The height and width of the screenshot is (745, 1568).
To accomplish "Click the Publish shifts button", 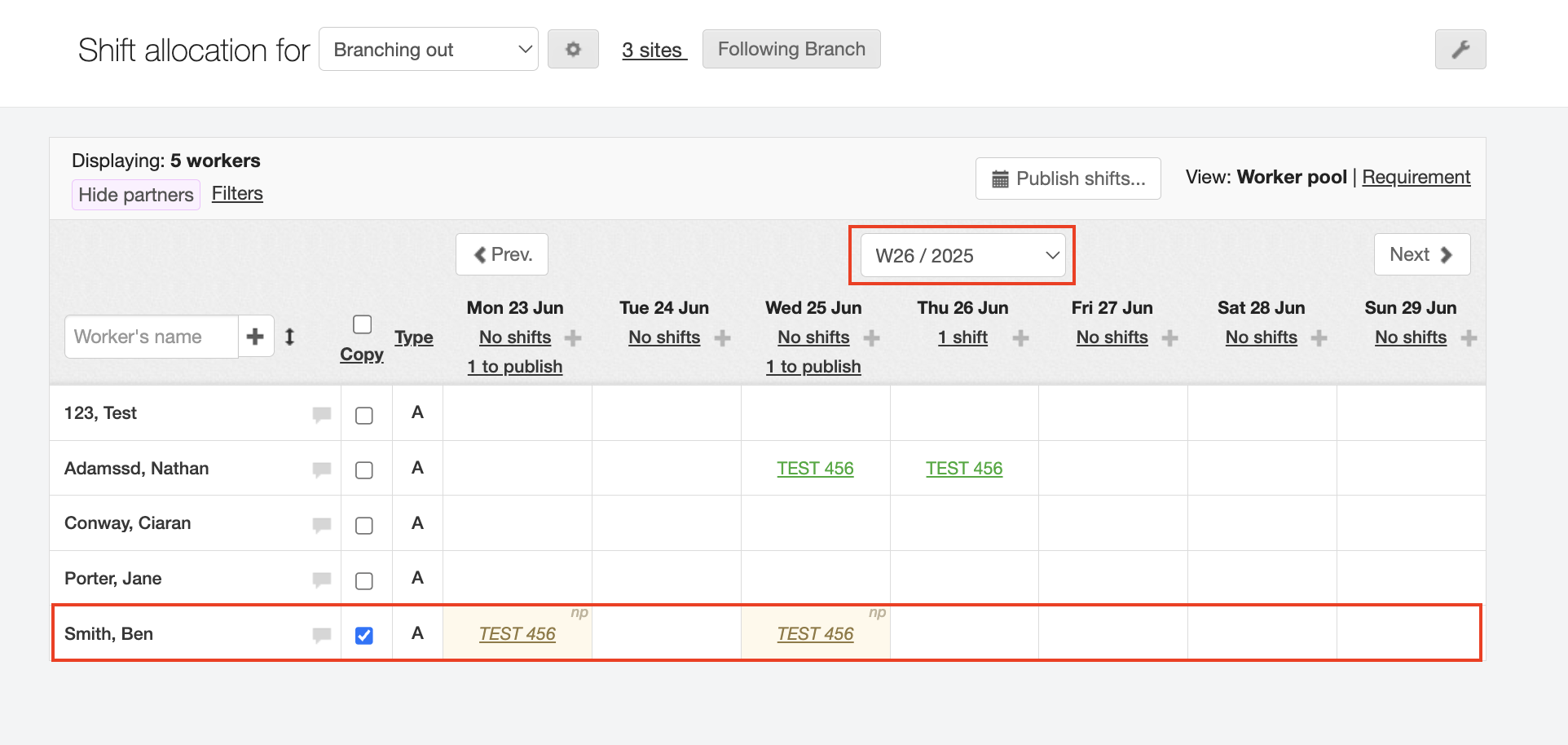I will click(1068, 179).
